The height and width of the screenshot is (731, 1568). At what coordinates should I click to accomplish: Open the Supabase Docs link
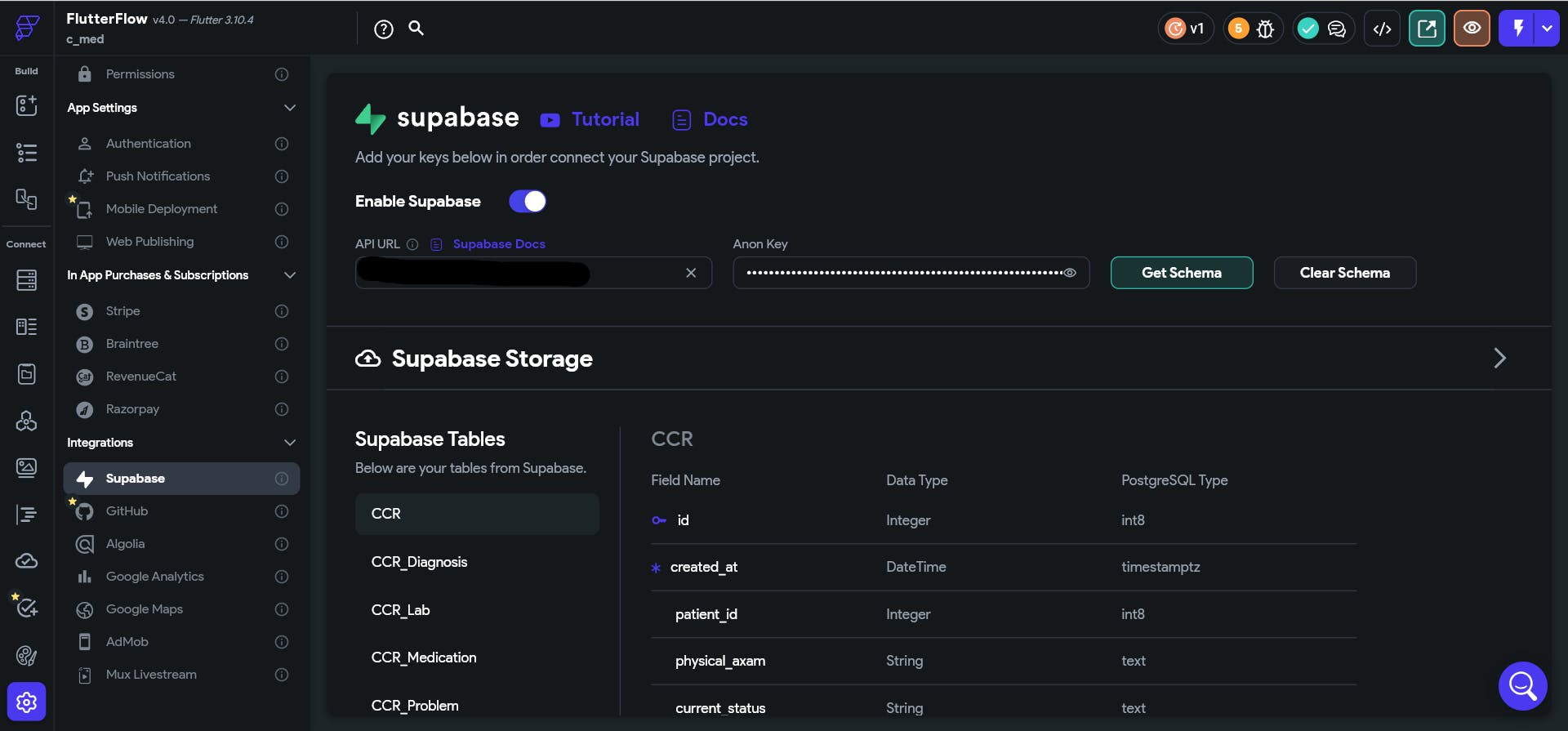(498, 244)
